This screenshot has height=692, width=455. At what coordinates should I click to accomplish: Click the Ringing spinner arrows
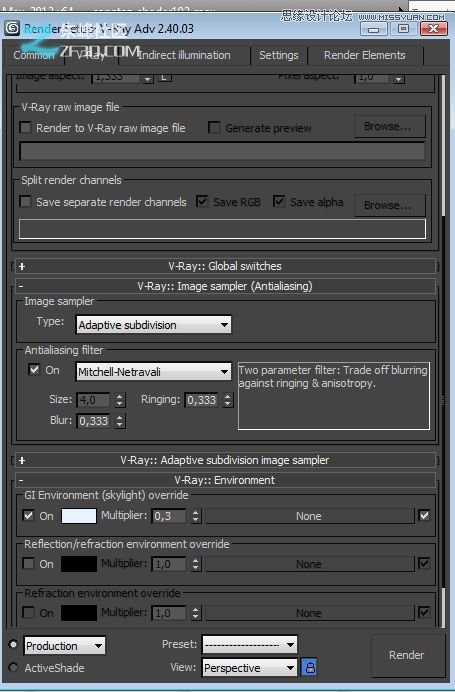pos(228,400)
